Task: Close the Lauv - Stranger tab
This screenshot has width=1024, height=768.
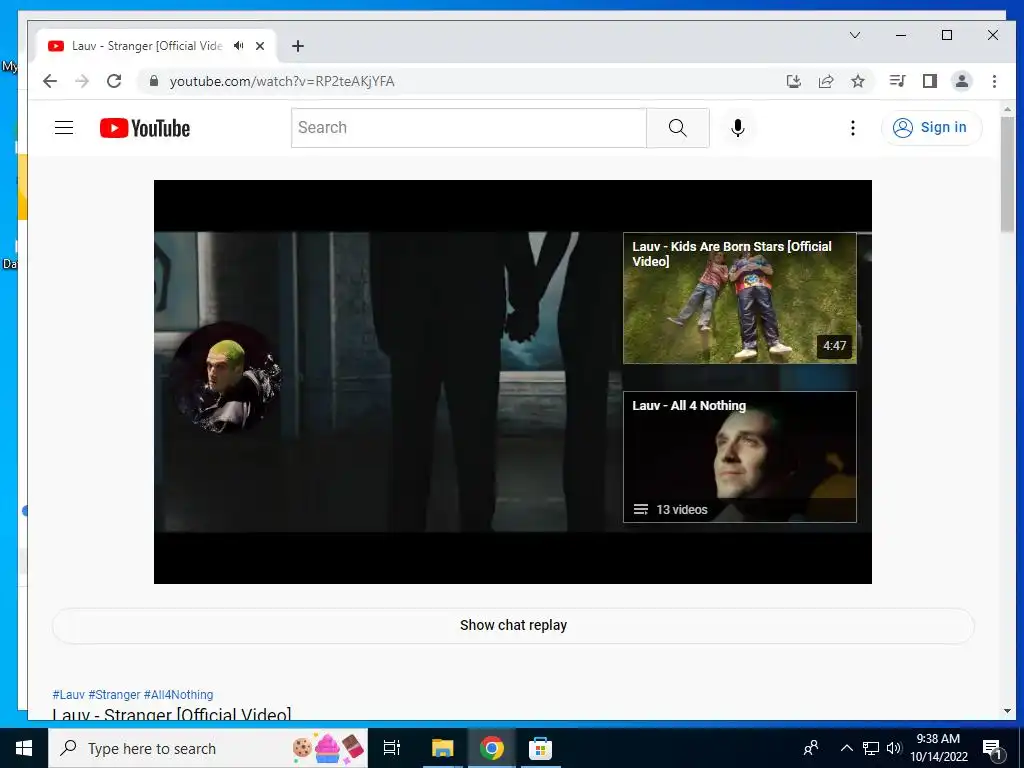Action: point(260,46)
